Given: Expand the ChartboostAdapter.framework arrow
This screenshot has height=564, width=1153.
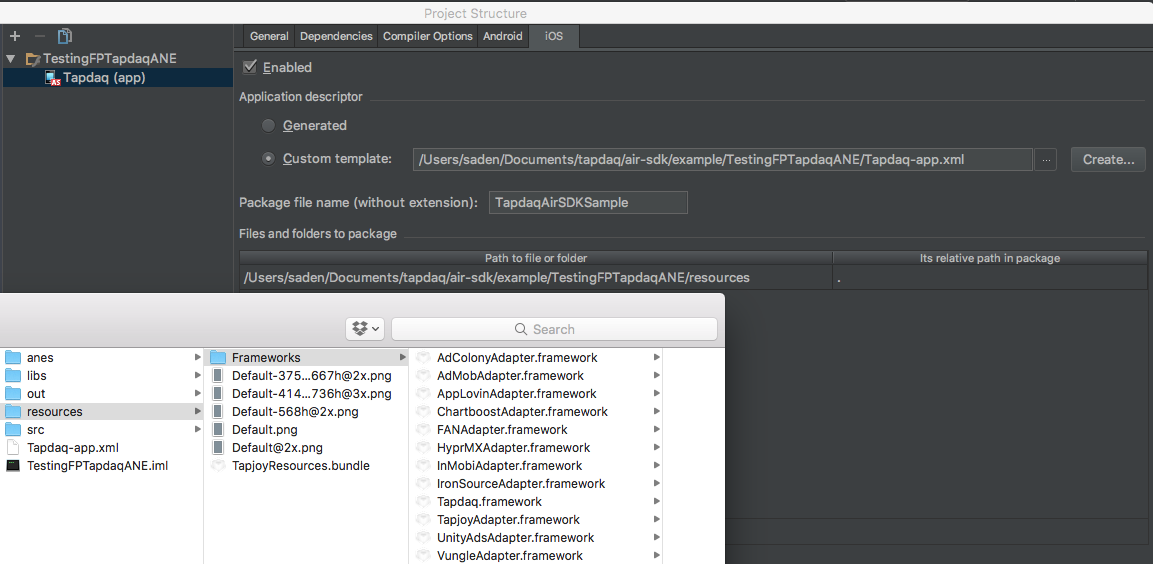Looking at the screenshot, I should tap(657, 412).
